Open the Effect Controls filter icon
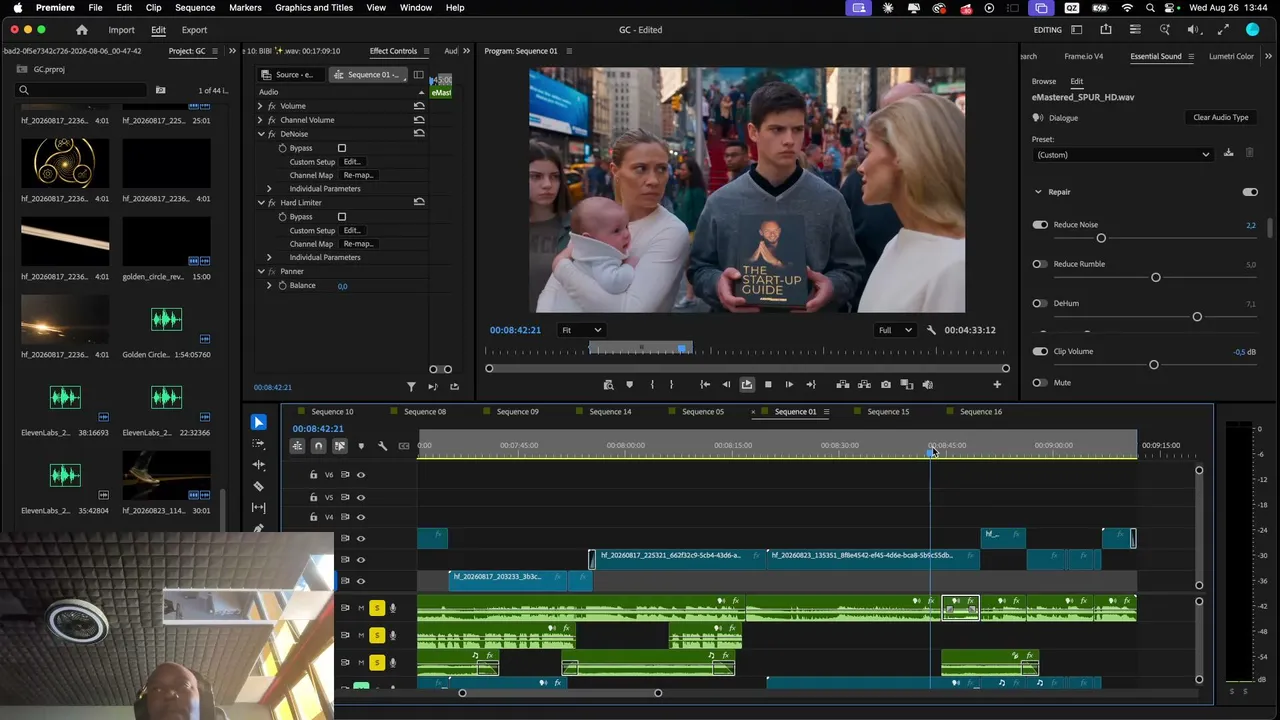This screenshot has width=1280, height=720. [411, 387]
